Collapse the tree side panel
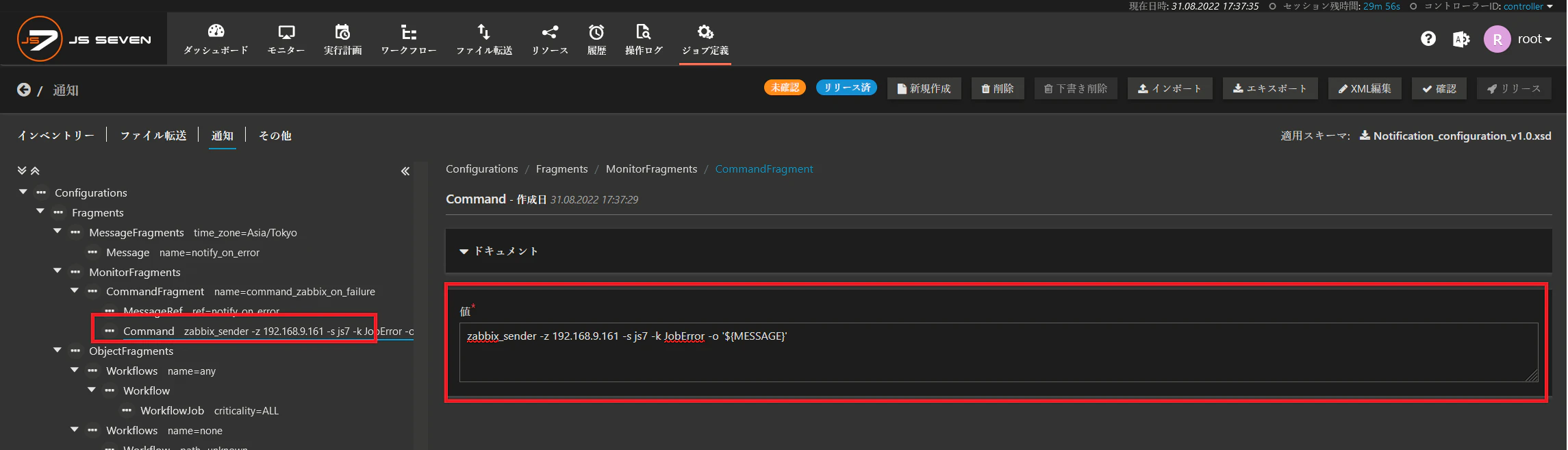The image size is (1568, 450). [x=405, y=171]
